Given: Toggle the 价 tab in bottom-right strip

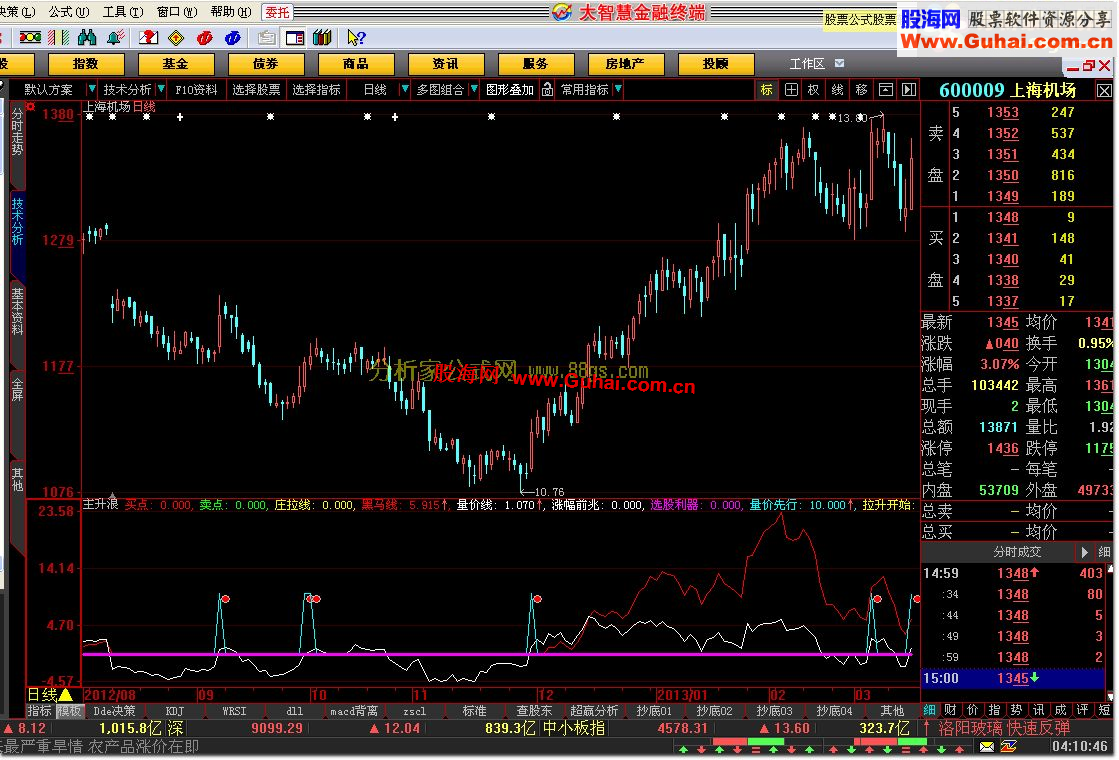Looking at the screenshot, I should click(973, 710).
